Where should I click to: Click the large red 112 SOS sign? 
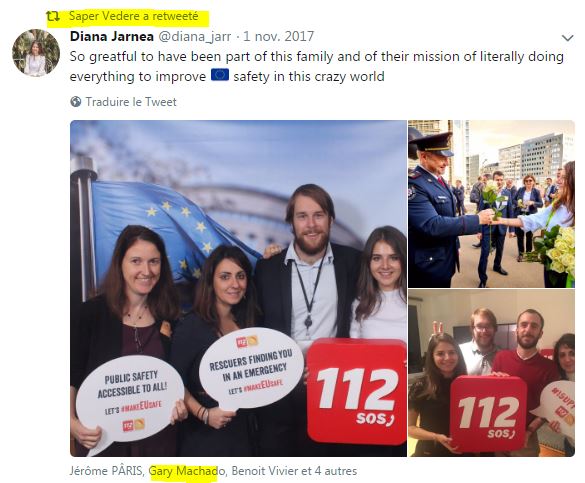click(x=356, y=392)
